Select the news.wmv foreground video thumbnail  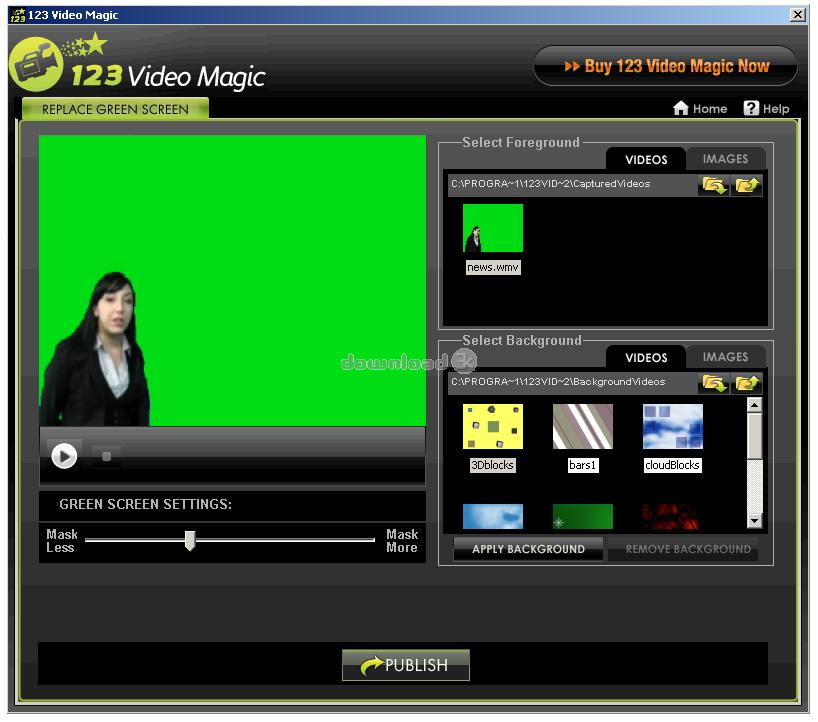[x=493, y=228]
